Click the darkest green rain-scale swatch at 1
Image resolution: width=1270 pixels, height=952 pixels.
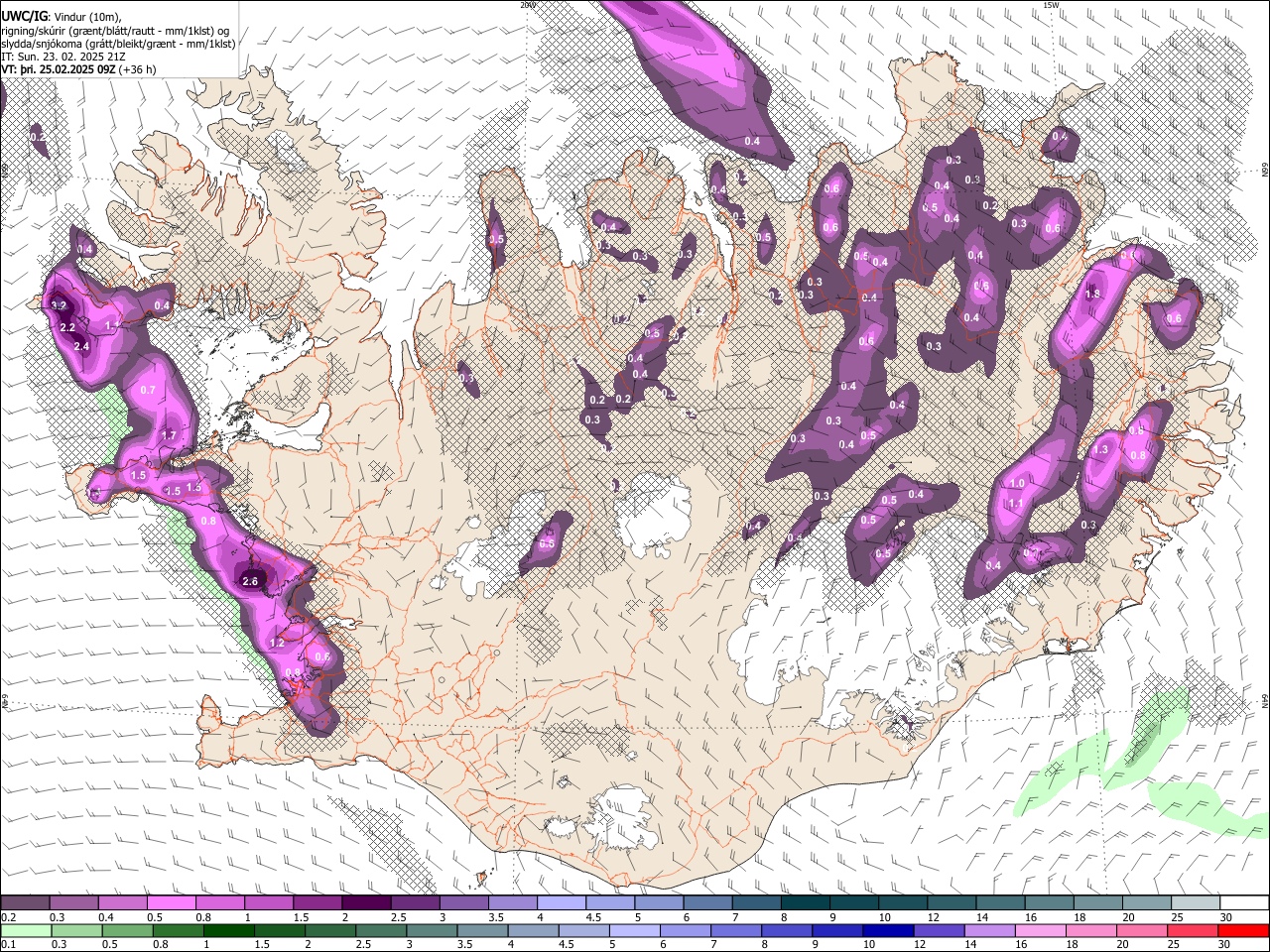[x=228, y=931]
